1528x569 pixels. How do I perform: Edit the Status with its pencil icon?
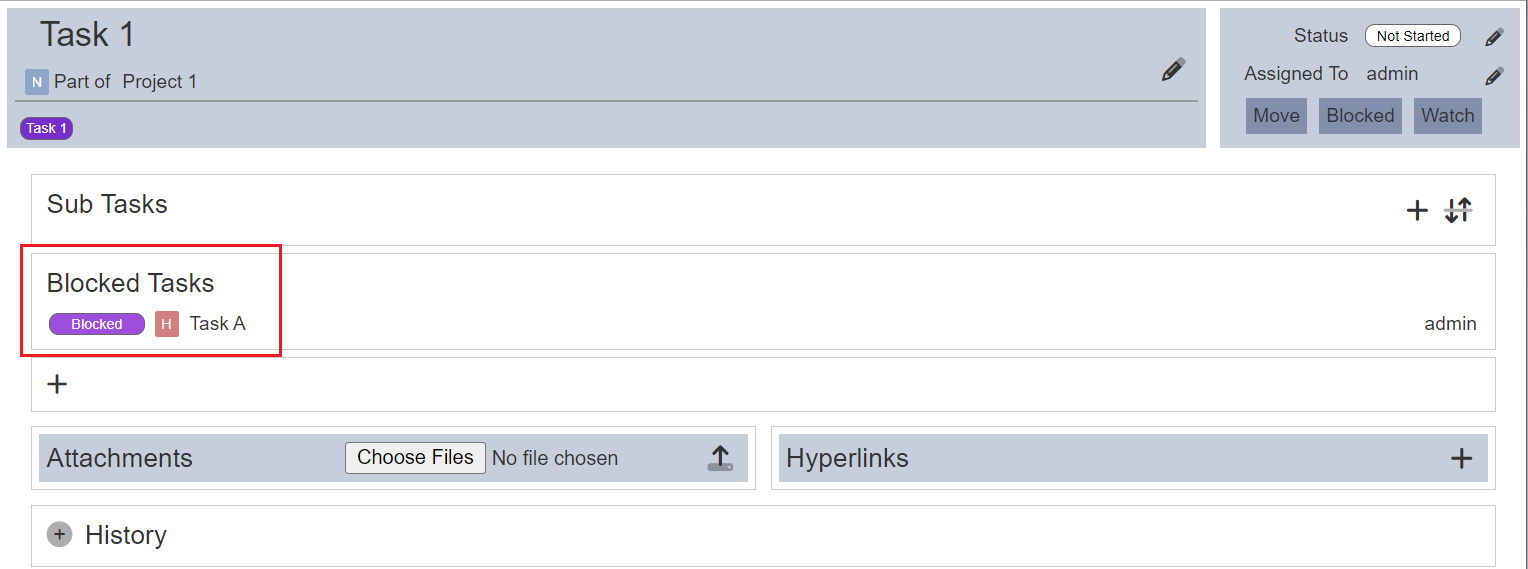click(x=1494, y=37)
